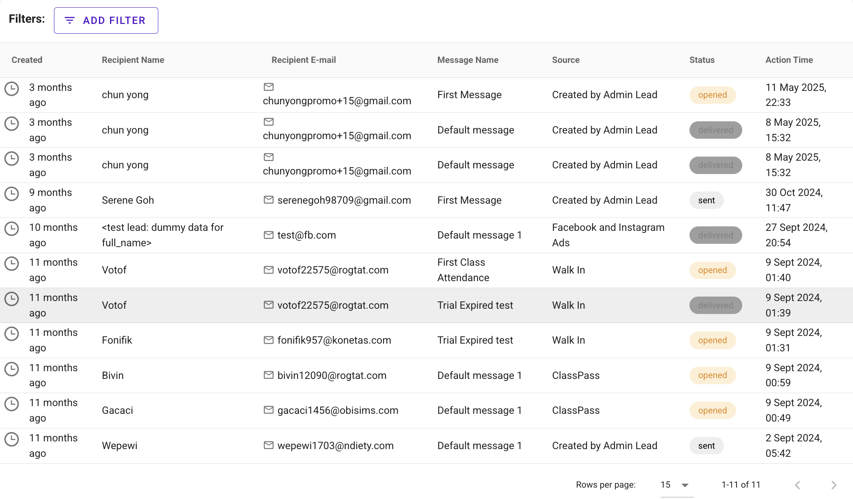Click the sent status badge for Serene Goh
This screenshot has height=499, width=853.
[x=706, y=200]
